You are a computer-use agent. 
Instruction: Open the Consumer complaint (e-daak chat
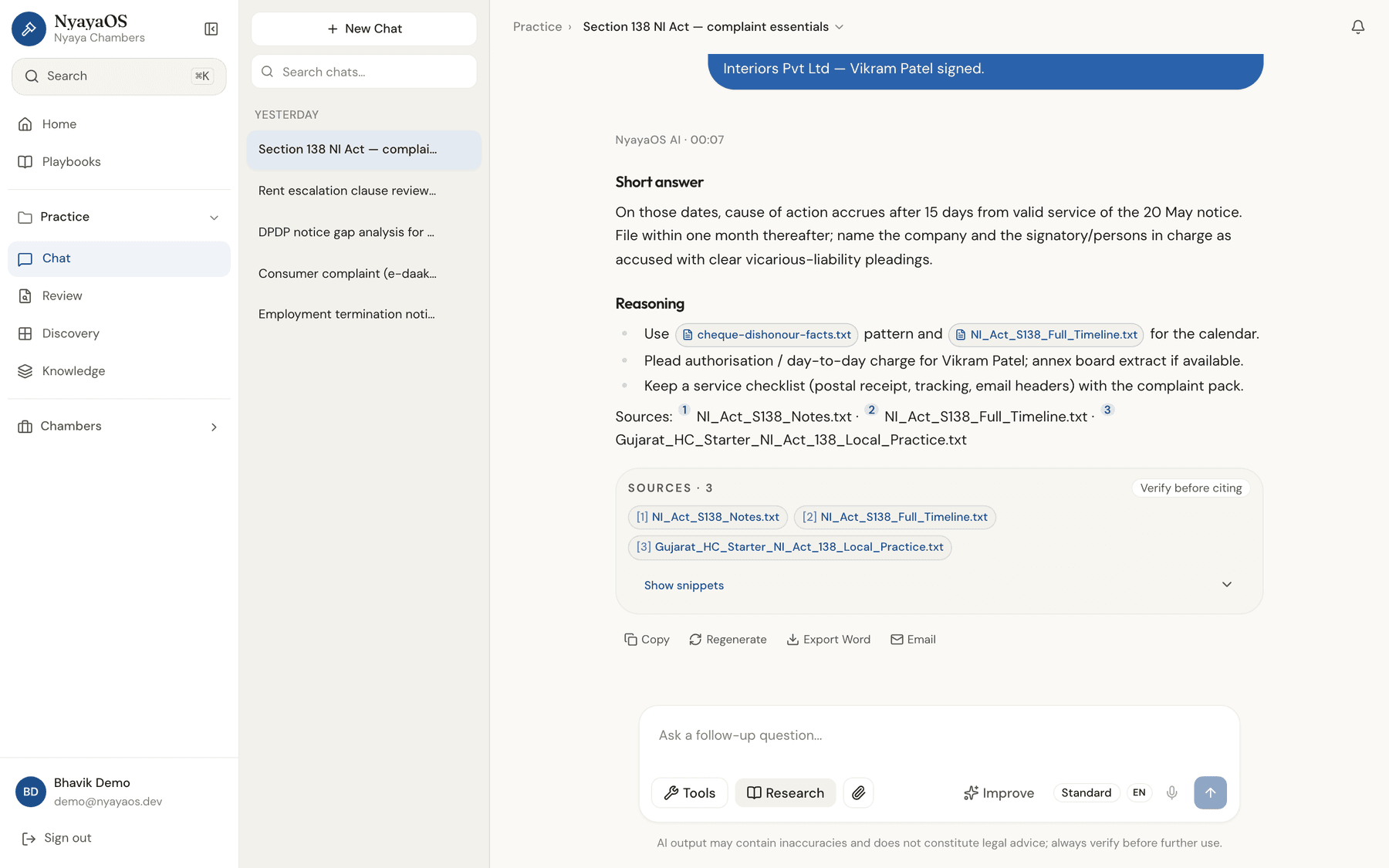tap(364, 273)
